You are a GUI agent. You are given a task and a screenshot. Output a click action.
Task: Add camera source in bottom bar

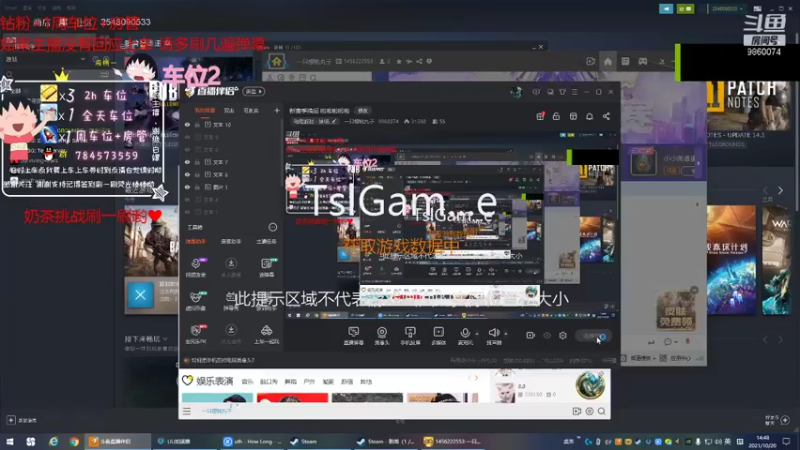click(382, 335)
